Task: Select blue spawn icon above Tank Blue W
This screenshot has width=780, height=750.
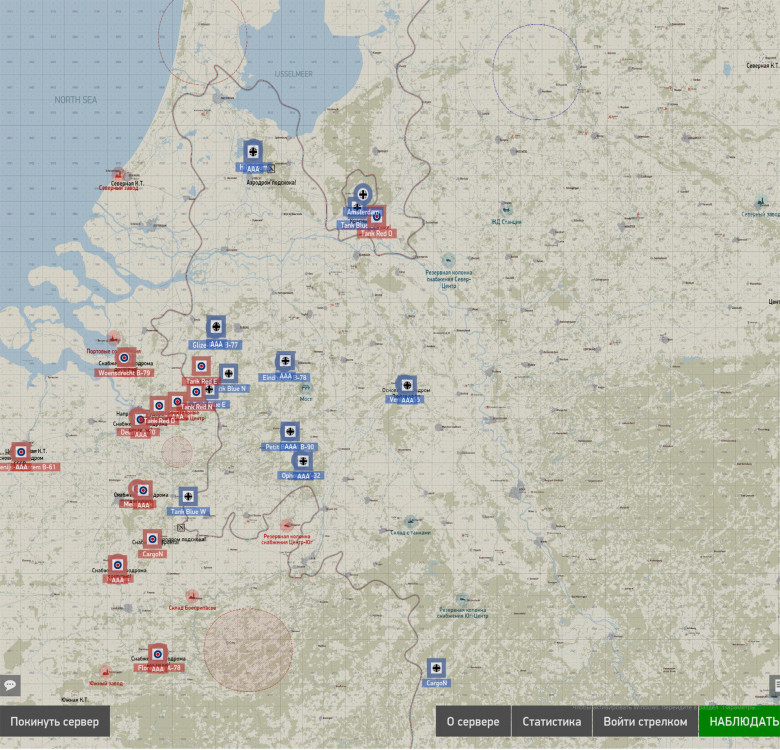Action: (x=188, y=496)
